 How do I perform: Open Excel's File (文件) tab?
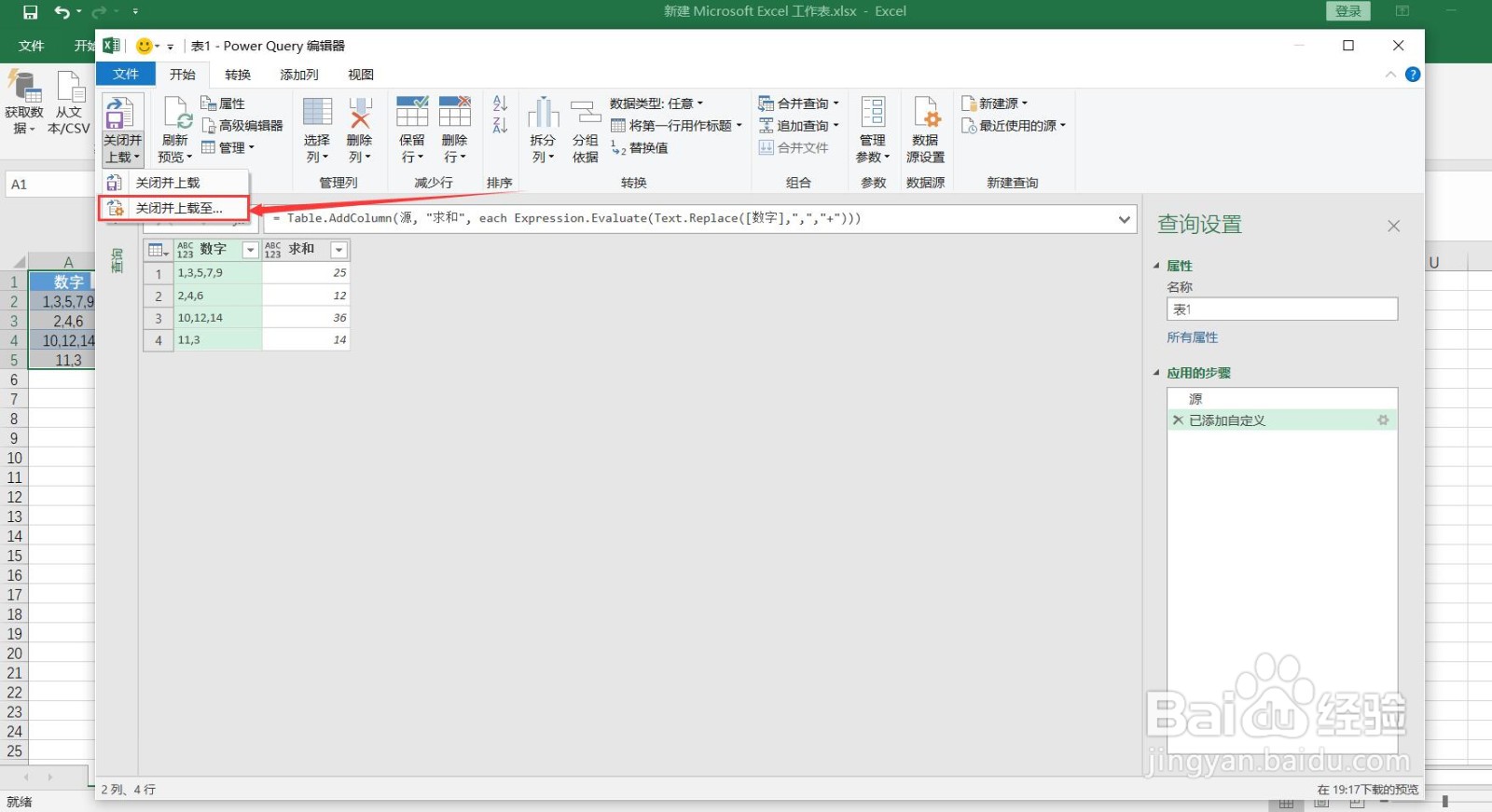coord(32,46)
